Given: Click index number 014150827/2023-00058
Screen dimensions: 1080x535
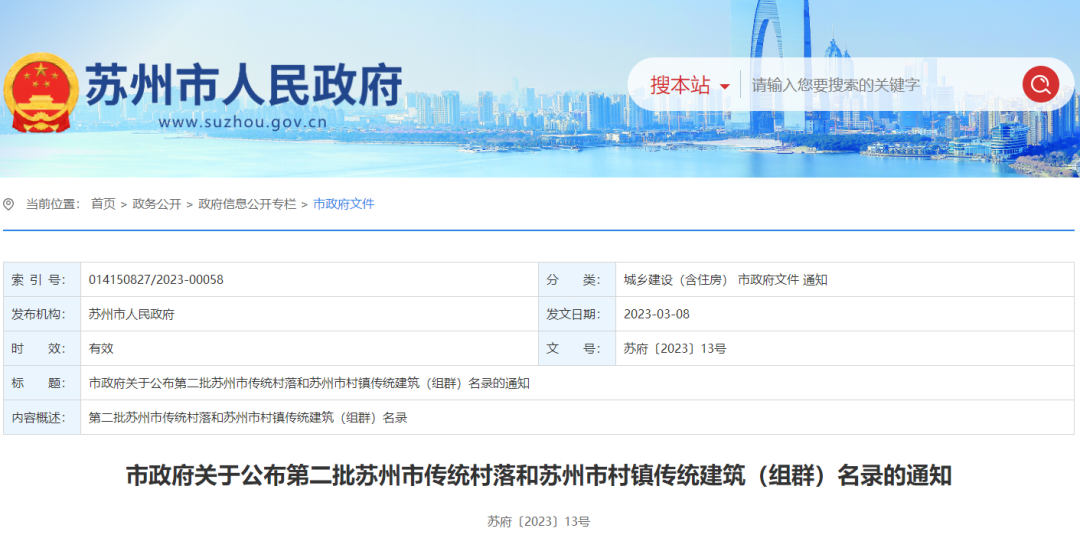Looking at the screenshot, I should pos(156,280).
